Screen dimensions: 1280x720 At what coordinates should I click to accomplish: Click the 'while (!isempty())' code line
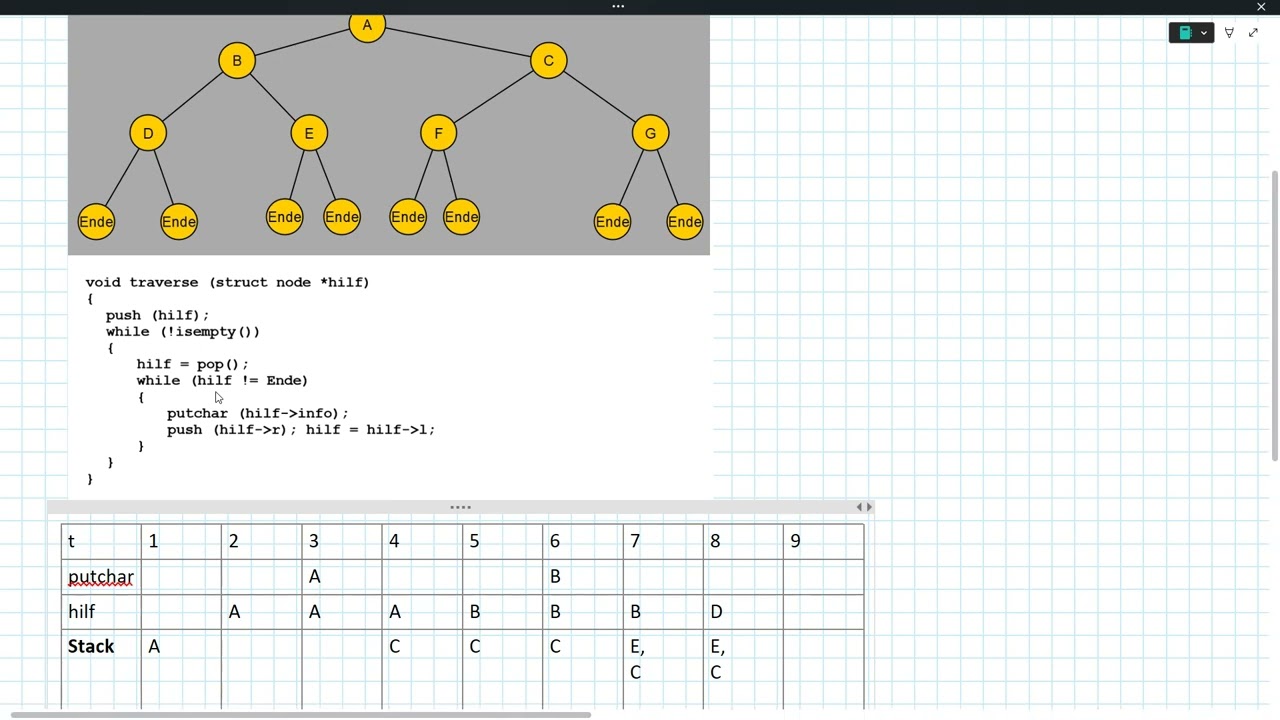(x=183, y=331)
